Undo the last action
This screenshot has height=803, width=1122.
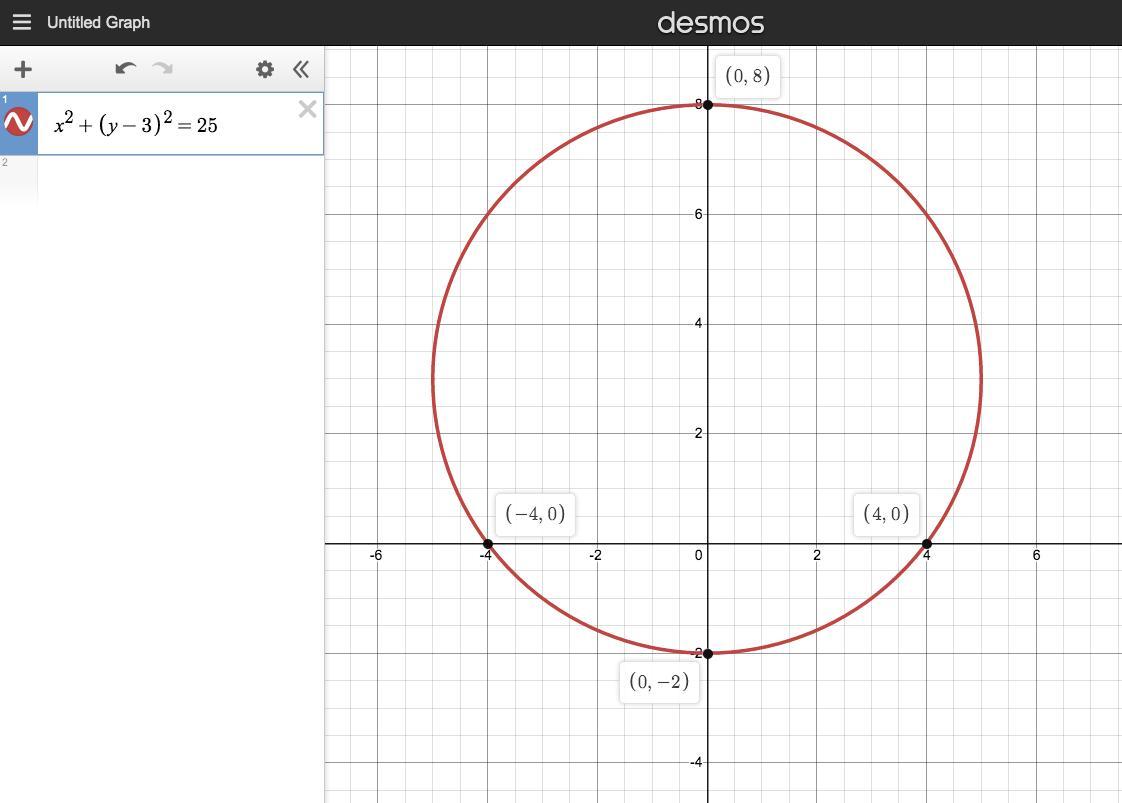pyautogui.click(x=125, y=69)
